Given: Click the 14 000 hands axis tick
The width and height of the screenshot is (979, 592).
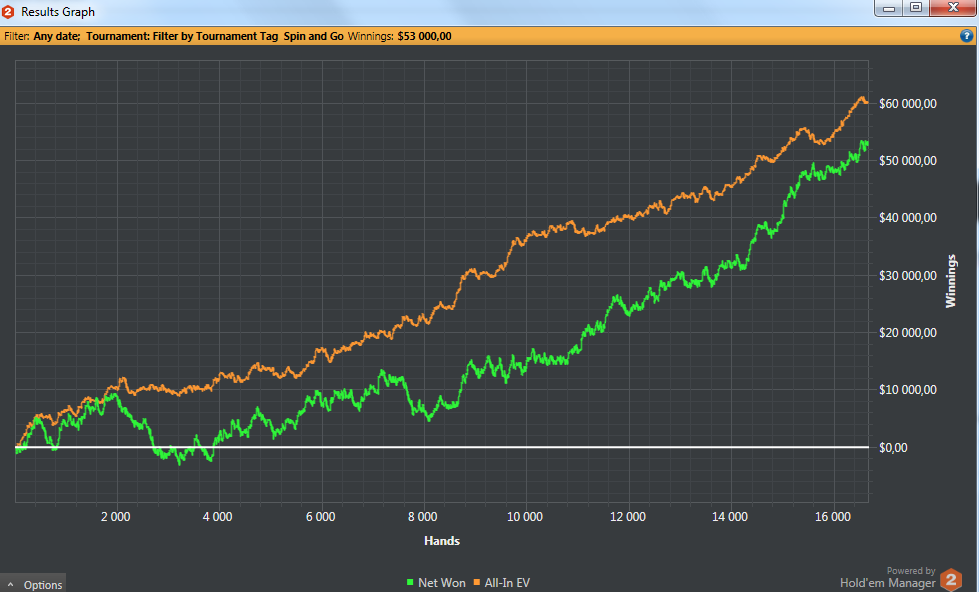Looking at the screenshot, I should pyautogui.click(x=730, y=516).
